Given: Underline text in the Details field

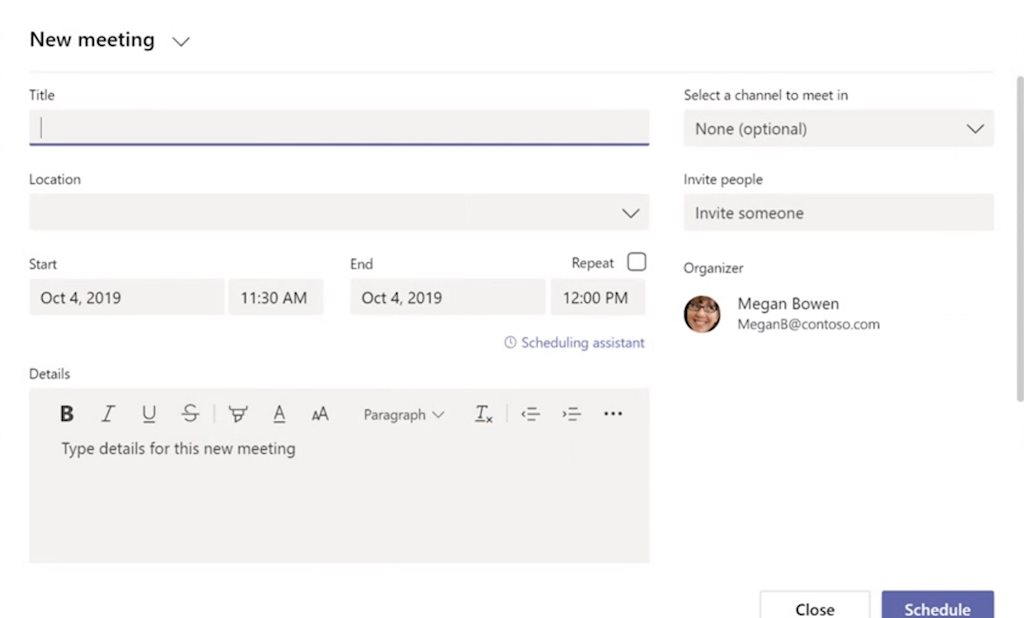Looking at the screenshot, I should pyautogui.click(x=148, y=413).
